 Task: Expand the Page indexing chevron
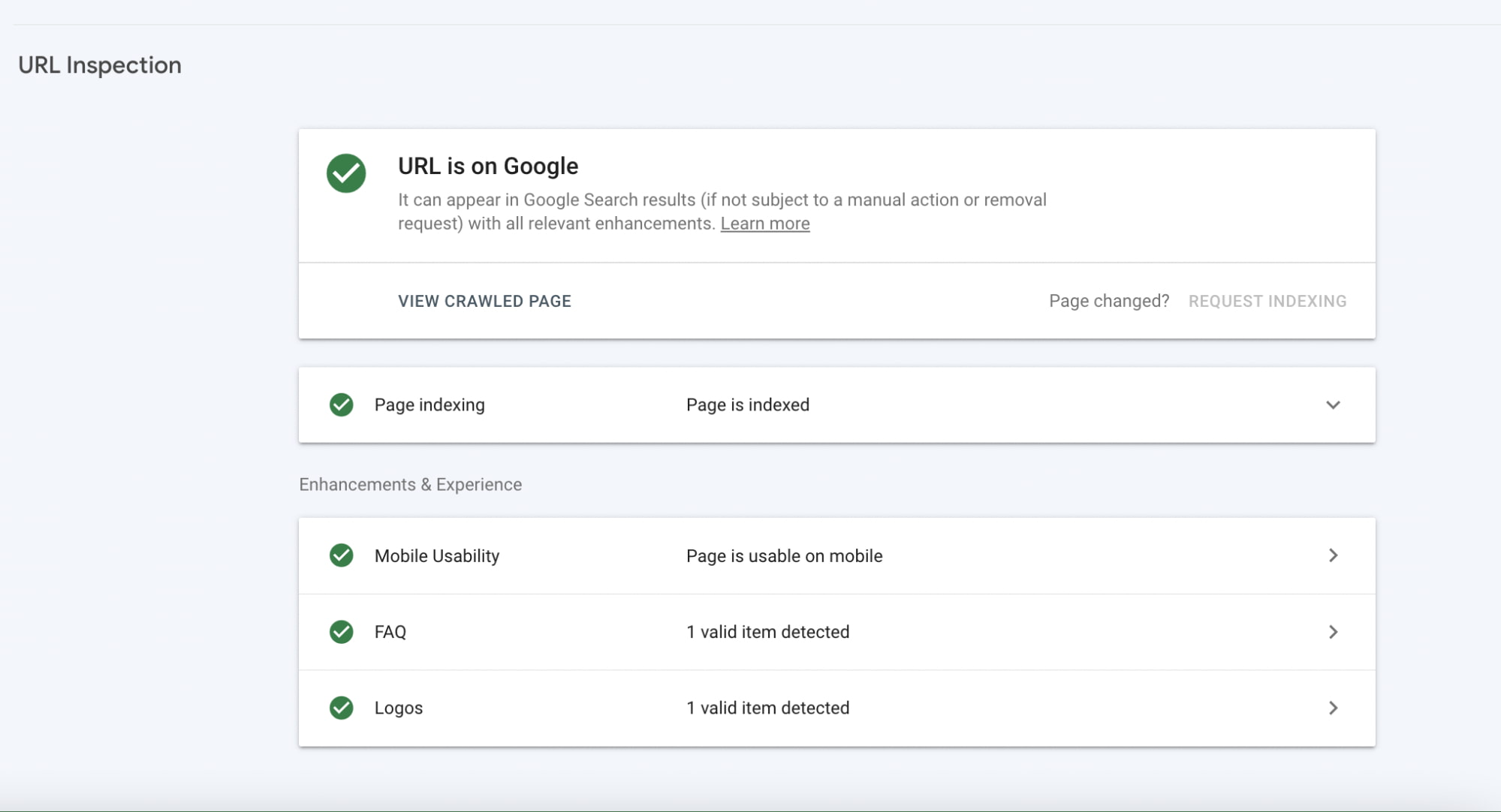(1333, 405)
